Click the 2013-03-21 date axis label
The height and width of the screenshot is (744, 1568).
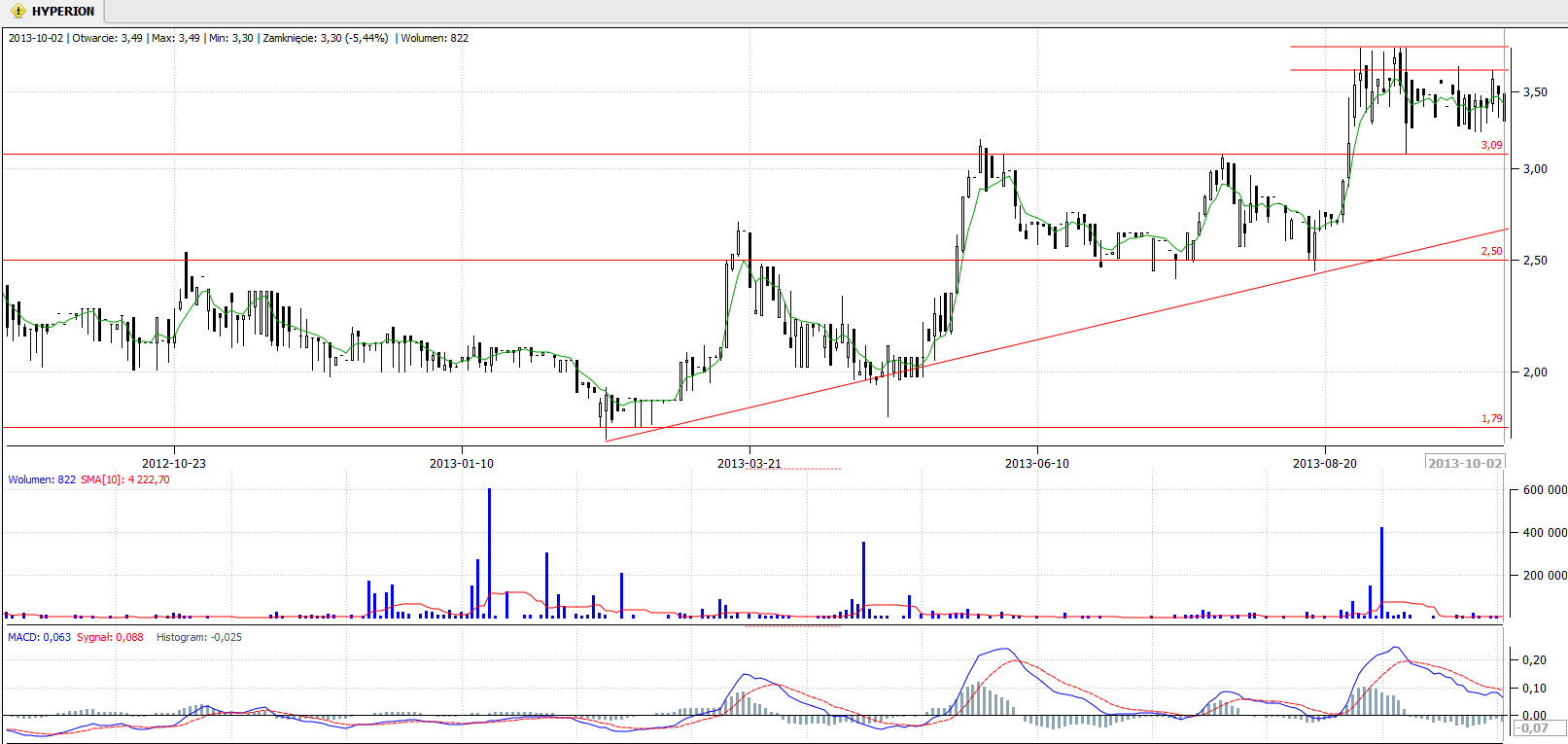point(749,463)
